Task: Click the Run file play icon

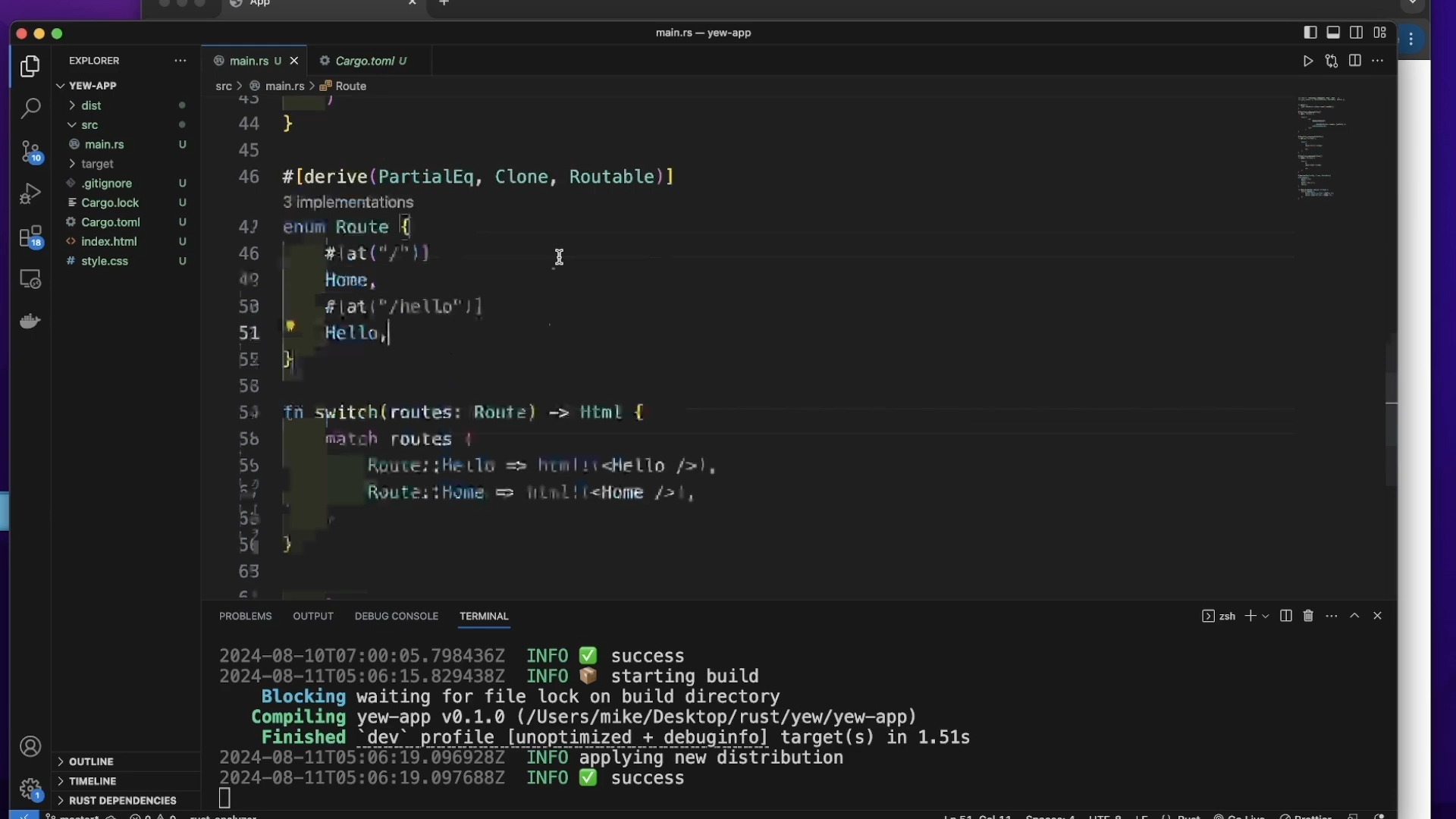Action: (x=1308, y=61)
